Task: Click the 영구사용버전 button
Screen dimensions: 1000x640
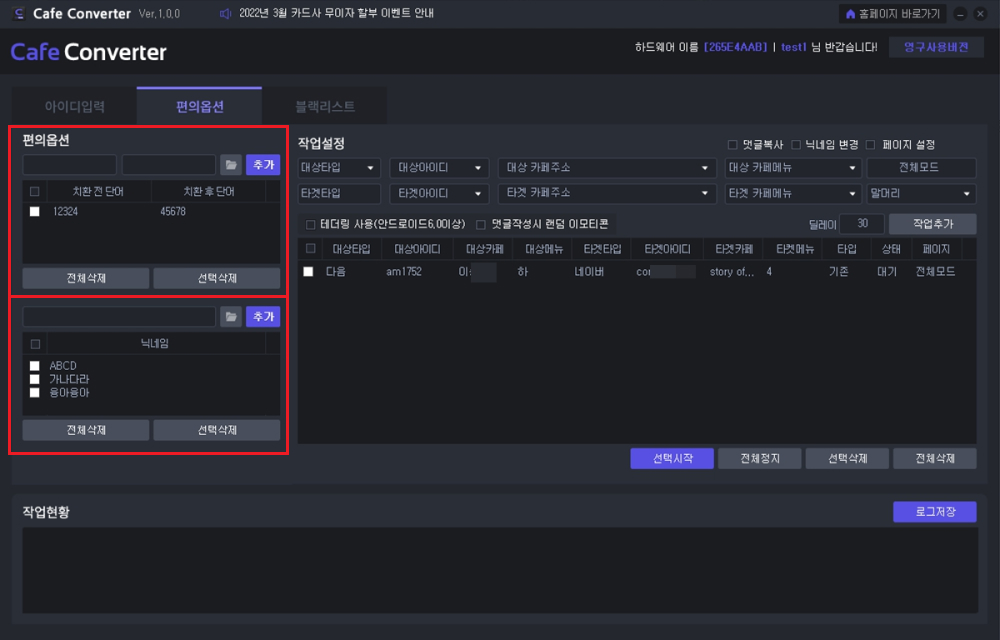Action: 936,47
